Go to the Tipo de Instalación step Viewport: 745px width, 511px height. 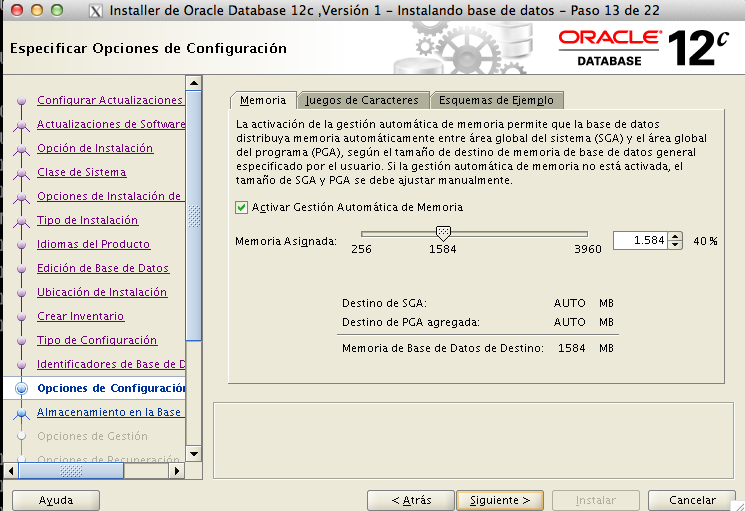tap(87, 220)
